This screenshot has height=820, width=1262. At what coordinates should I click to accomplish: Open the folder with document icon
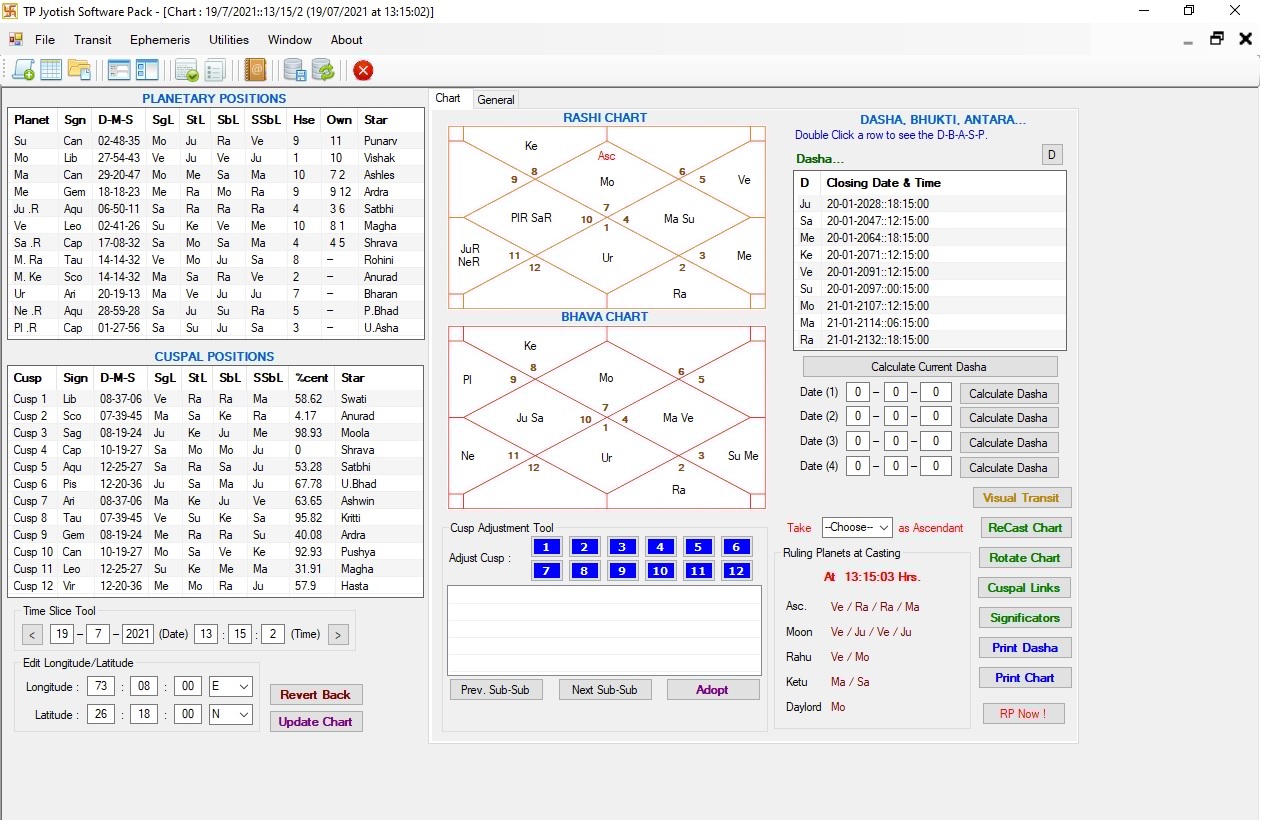[79, 70]
